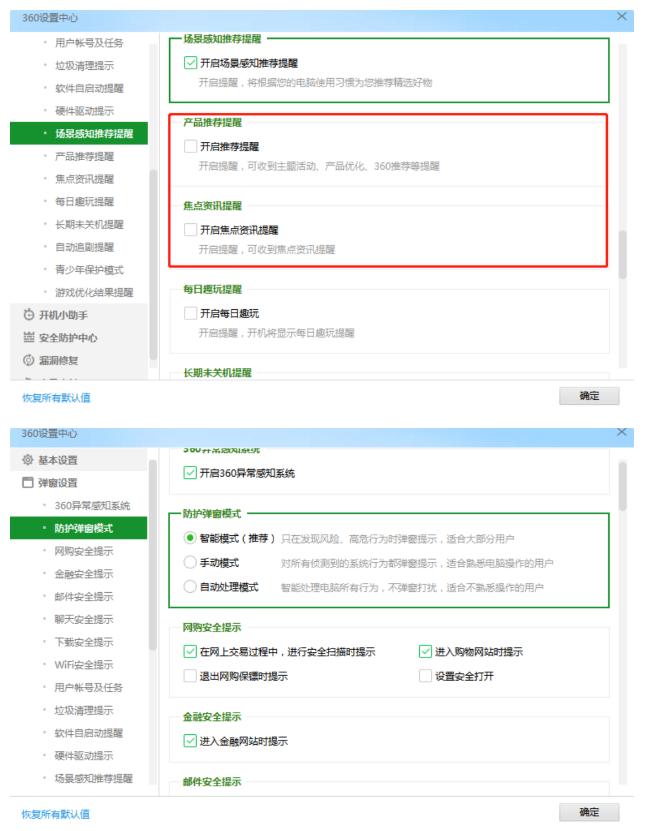
Task: Click the shield icon beside 安全防护中心
Action: (29, 337)
